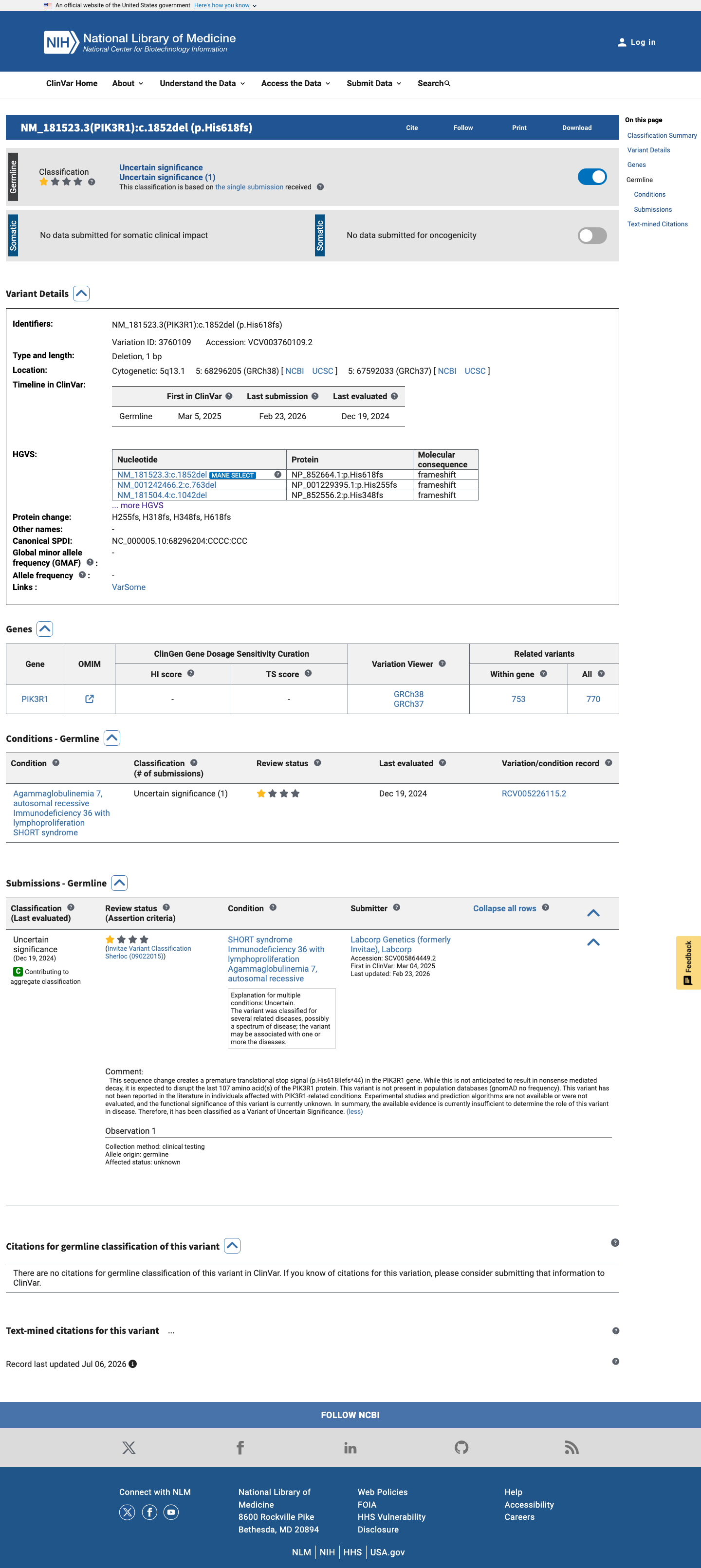Click (less) to shorten the comment
This screenshot has height=1568, width=701.
(x=354, y=1111)
